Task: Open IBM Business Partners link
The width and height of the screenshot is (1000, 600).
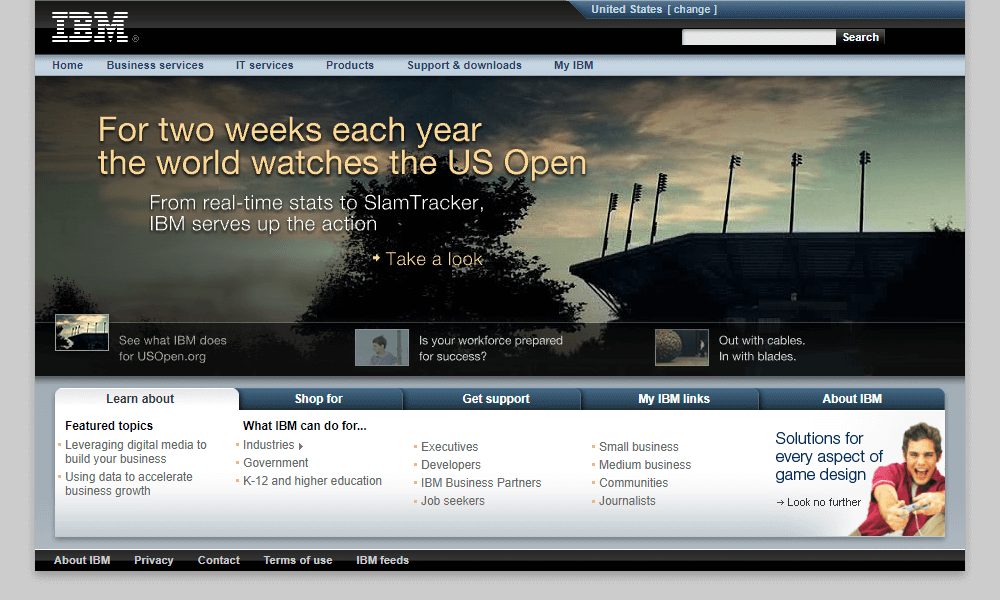Action: click(x=481, y=483)
